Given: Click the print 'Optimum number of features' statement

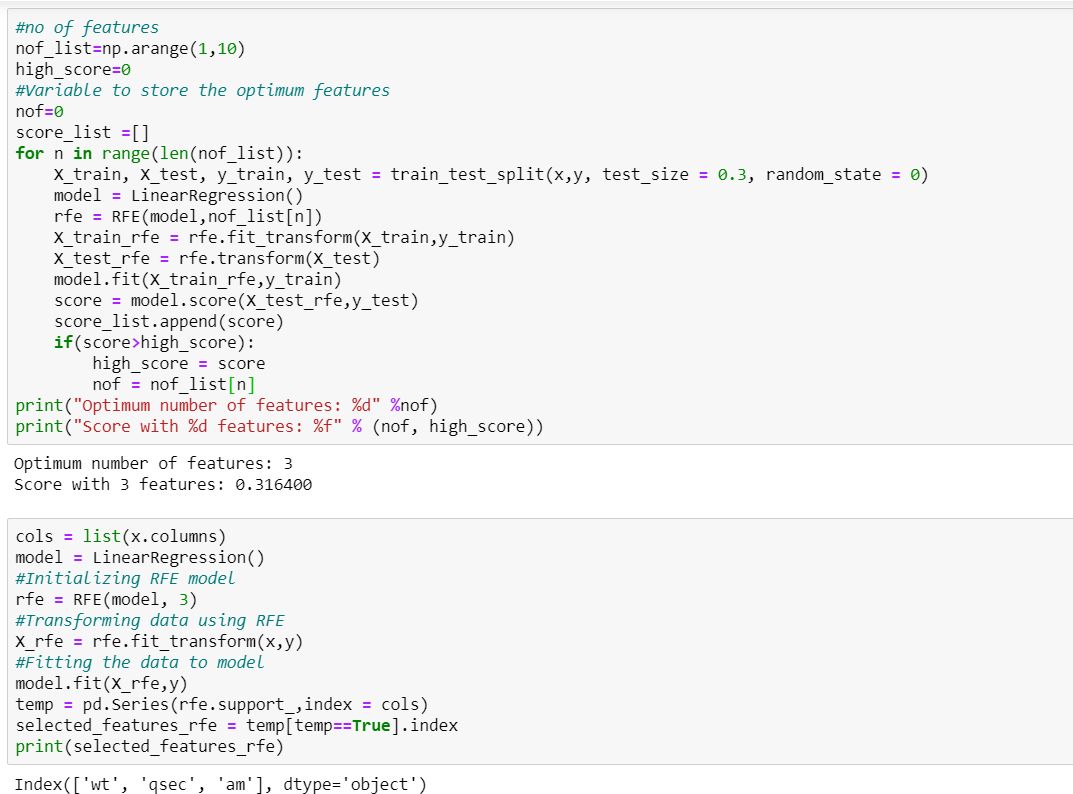Looking at the screenshot, I should [227, 405].
